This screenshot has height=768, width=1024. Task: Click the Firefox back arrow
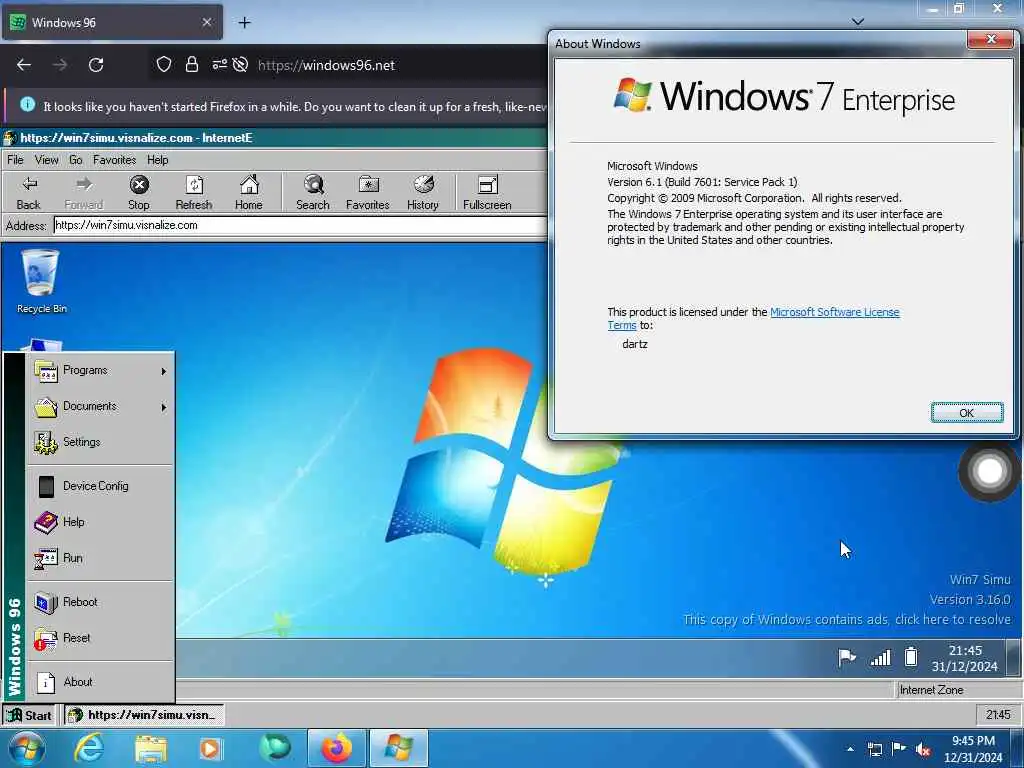coord(24,65)
